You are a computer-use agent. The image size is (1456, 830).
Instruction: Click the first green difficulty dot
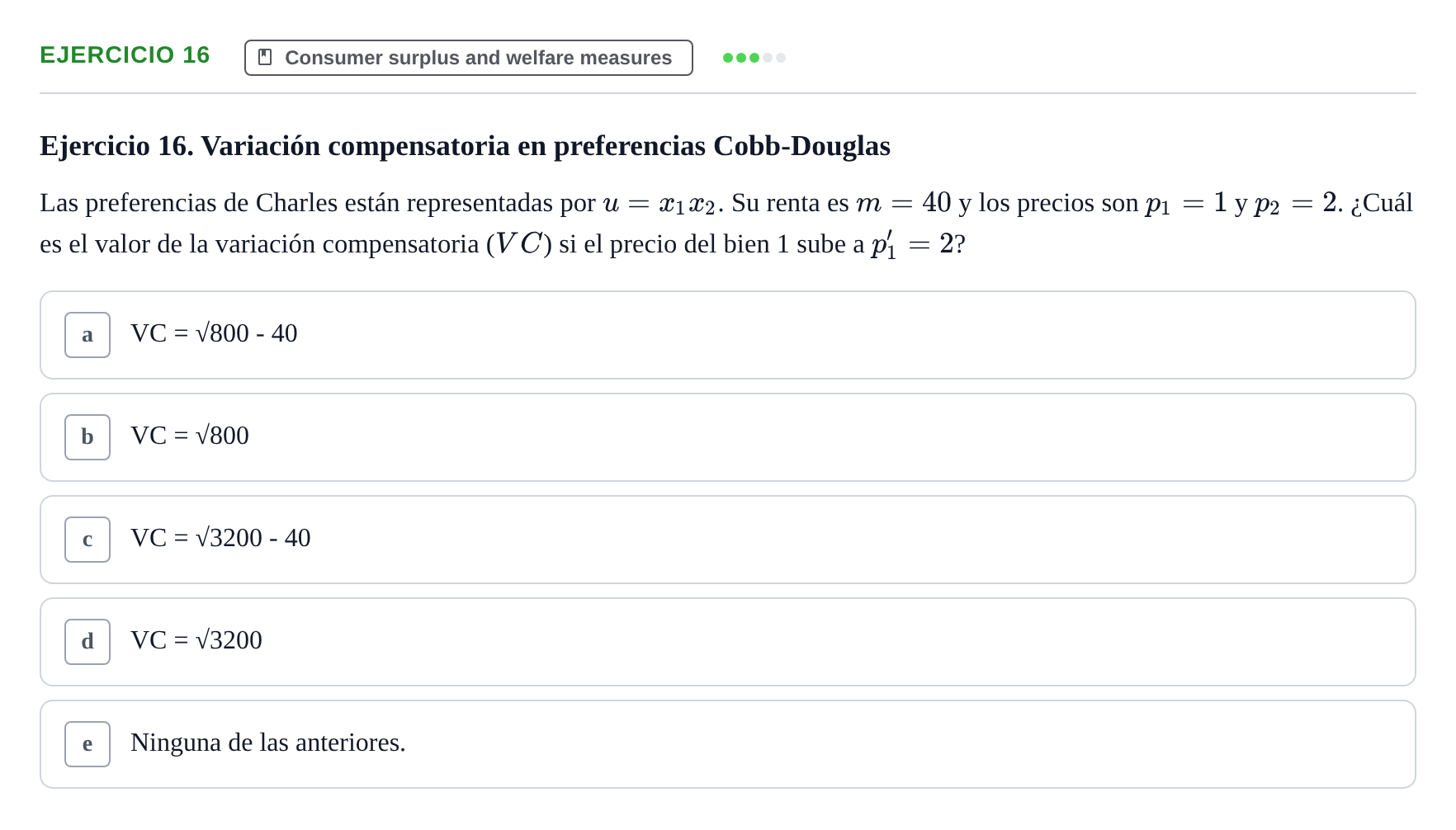click(728, 58)
